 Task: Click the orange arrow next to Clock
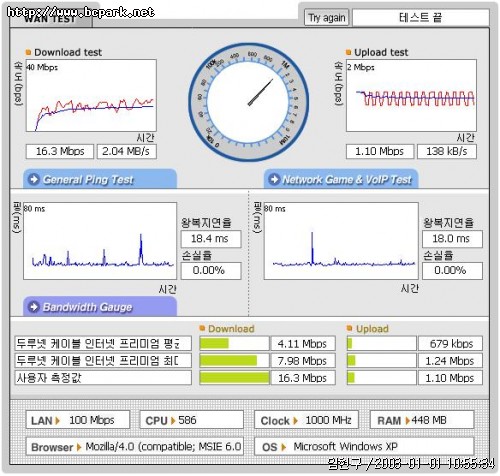295,421
